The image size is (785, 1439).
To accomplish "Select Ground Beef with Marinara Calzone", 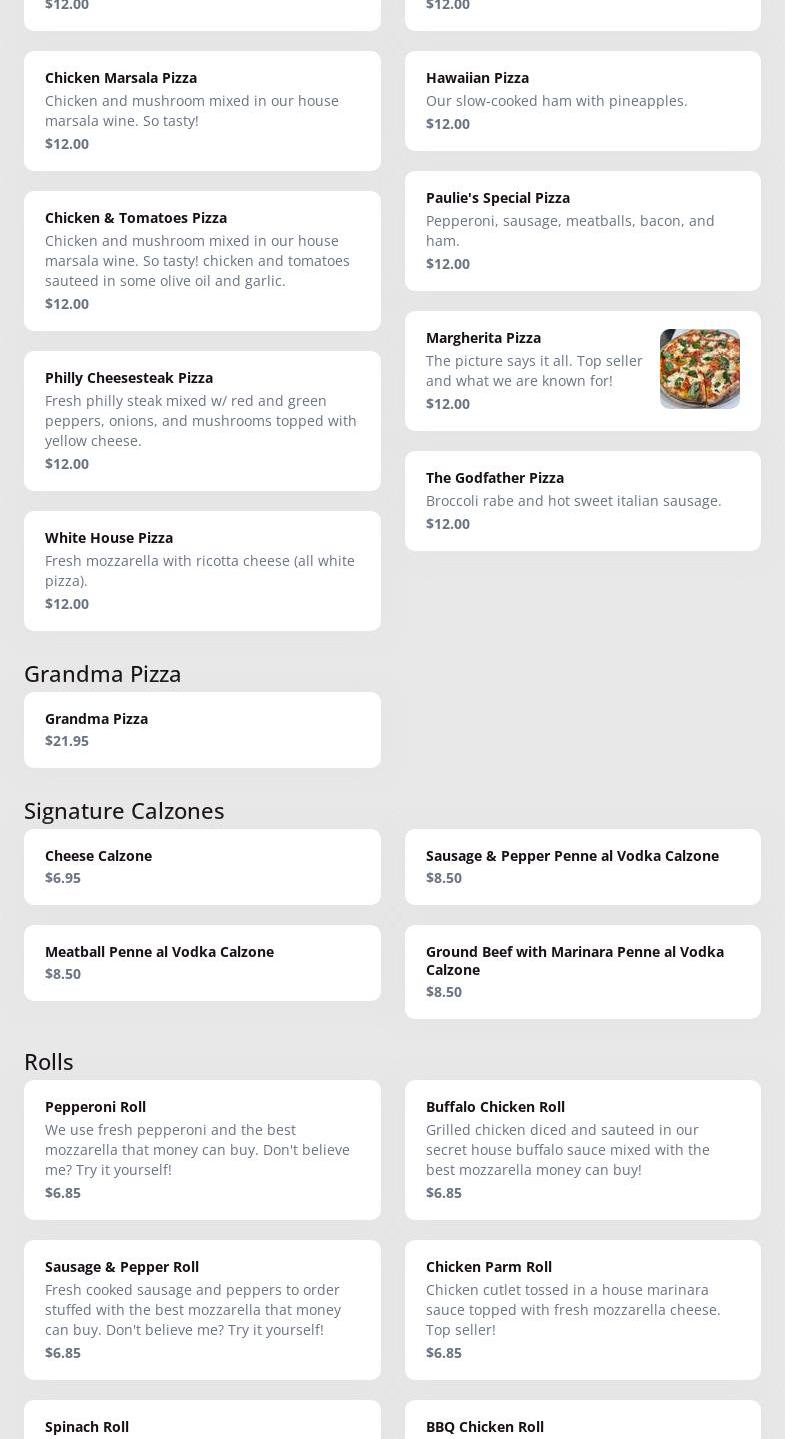I will click(x=582, y=971).
